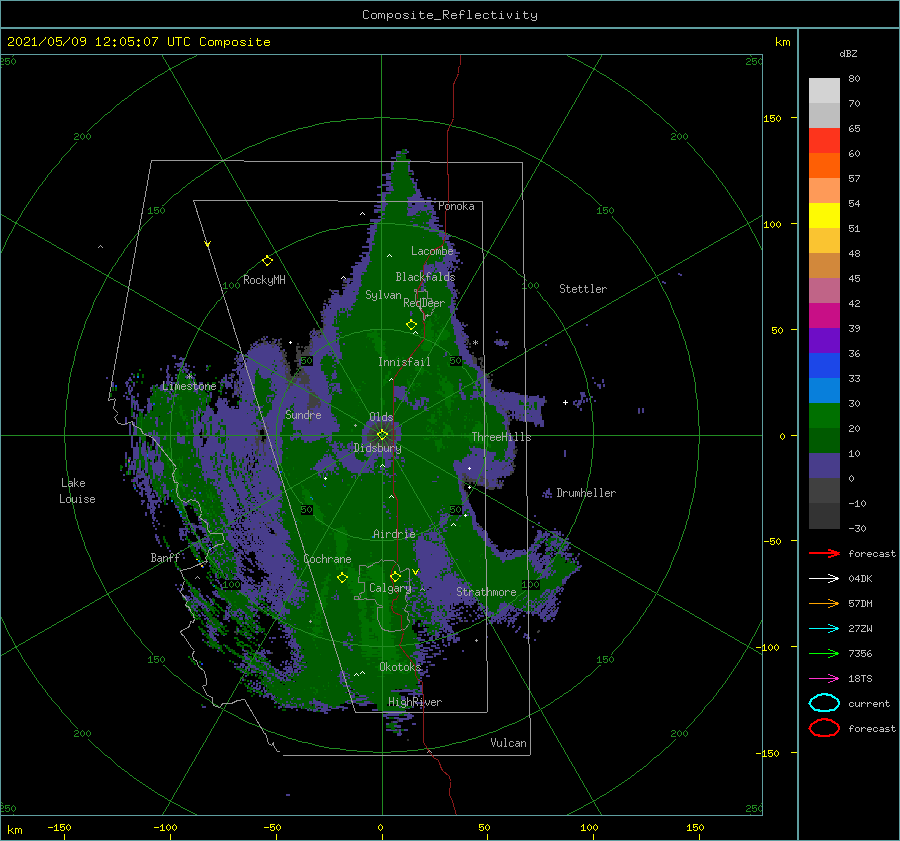Click the -150 tick on the bottom axis
The image size is (900, 841).
point(59,827)
